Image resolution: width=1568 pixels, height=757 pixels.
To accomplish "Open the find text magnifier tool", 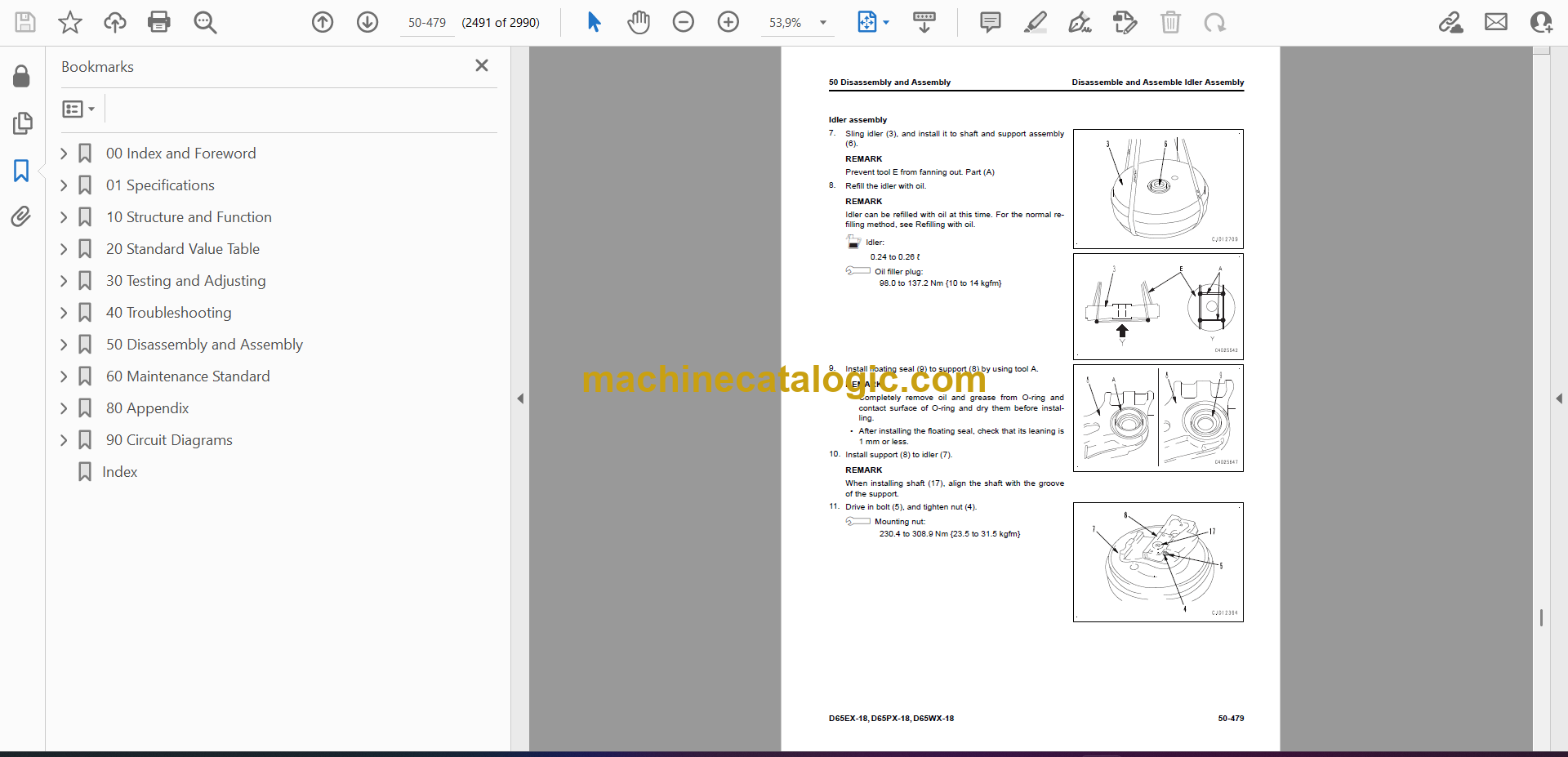I will 205,22.
